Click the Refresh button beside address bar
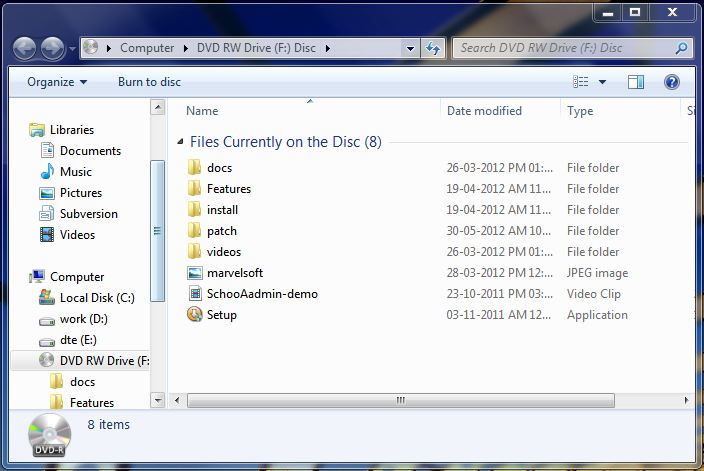Screen dimensions: 704x471 (434, 48)
